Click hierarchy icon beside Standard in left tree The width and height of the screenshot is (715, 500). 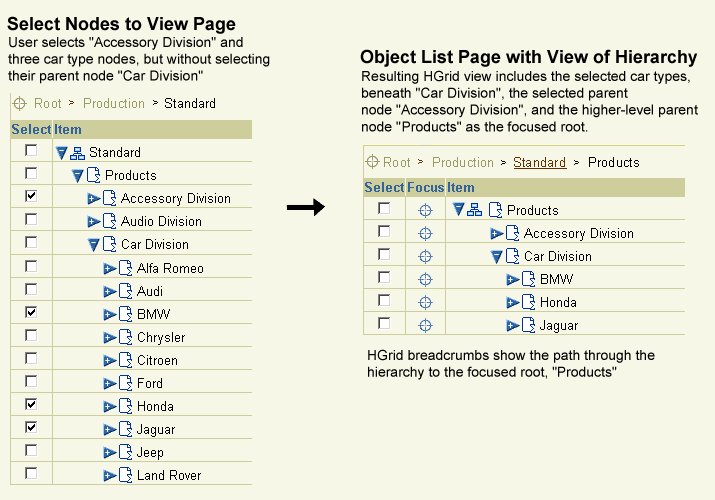(77, 153)
